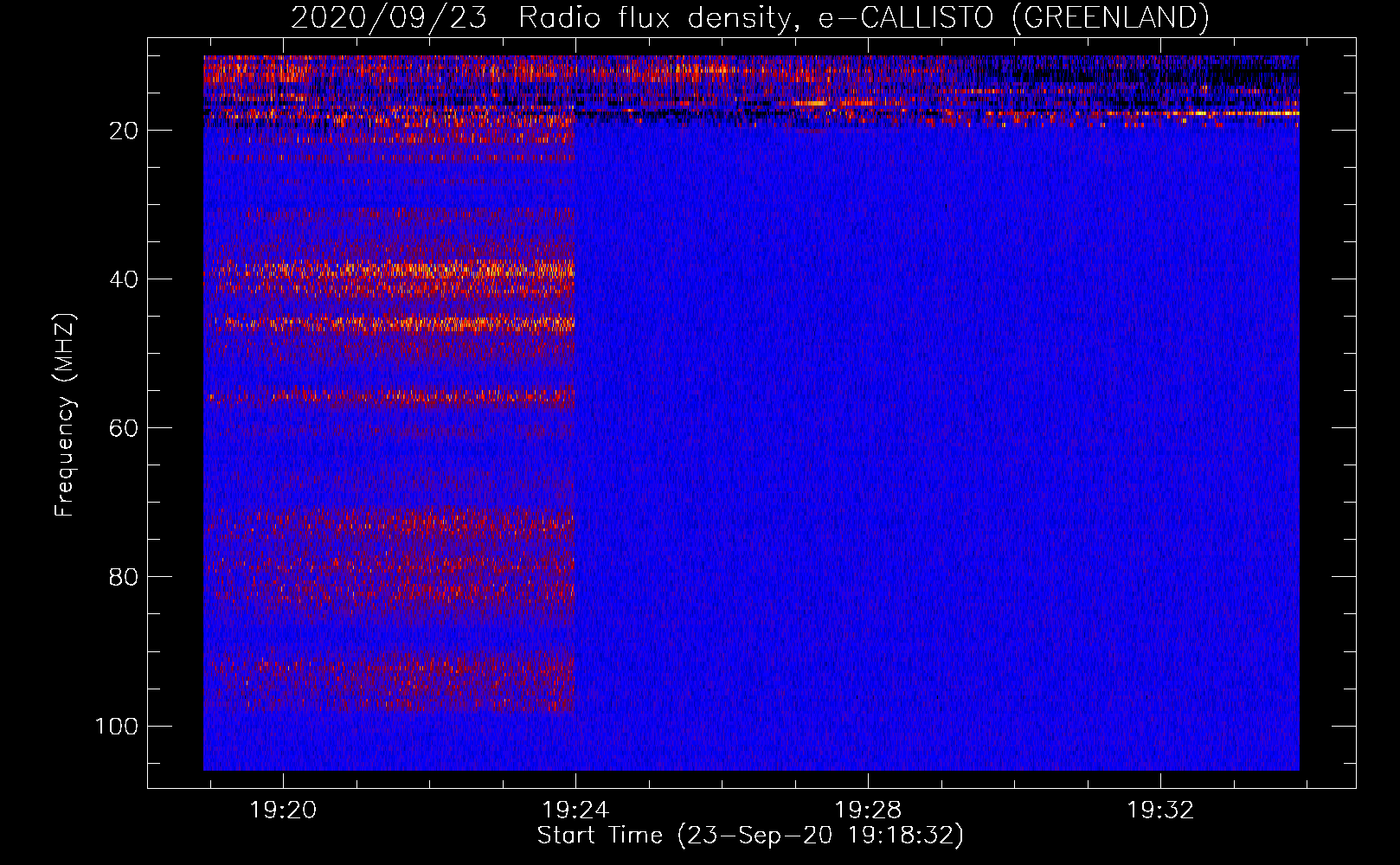1400x865 pixels.
Task: Click the "Start Time (23-Sep-20 19:18:32)" label
Action: pyautogui.click(x=750, y=836)
